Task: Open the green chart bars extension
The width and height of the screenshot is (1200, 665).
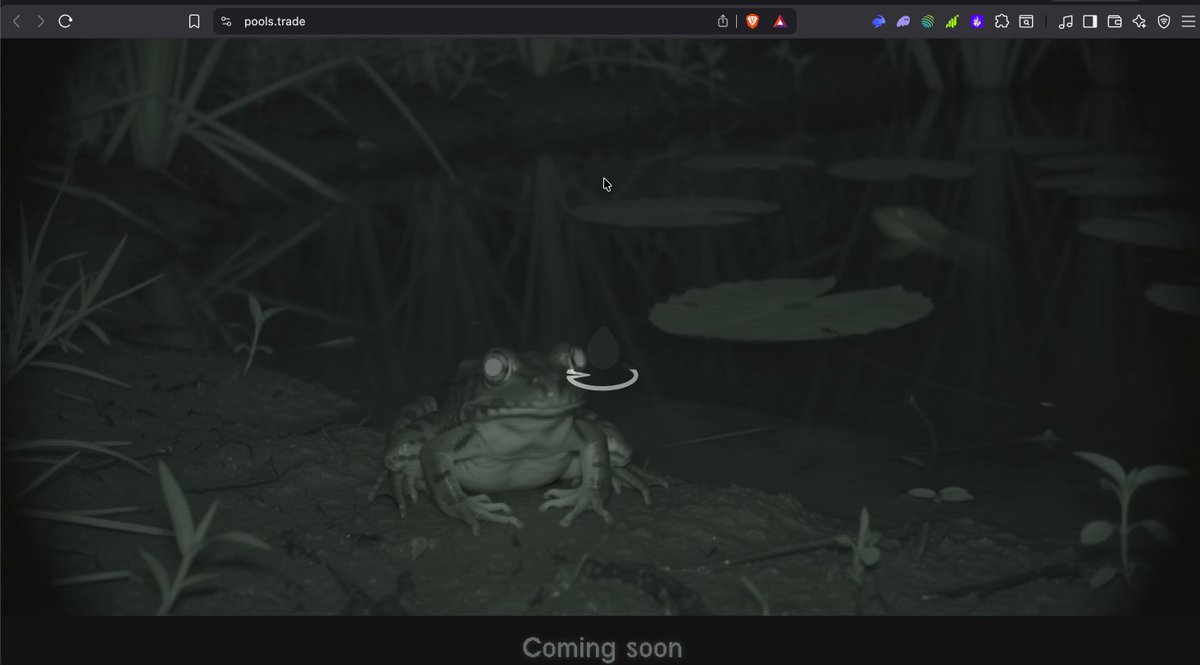Action: (x=952, y=21)
